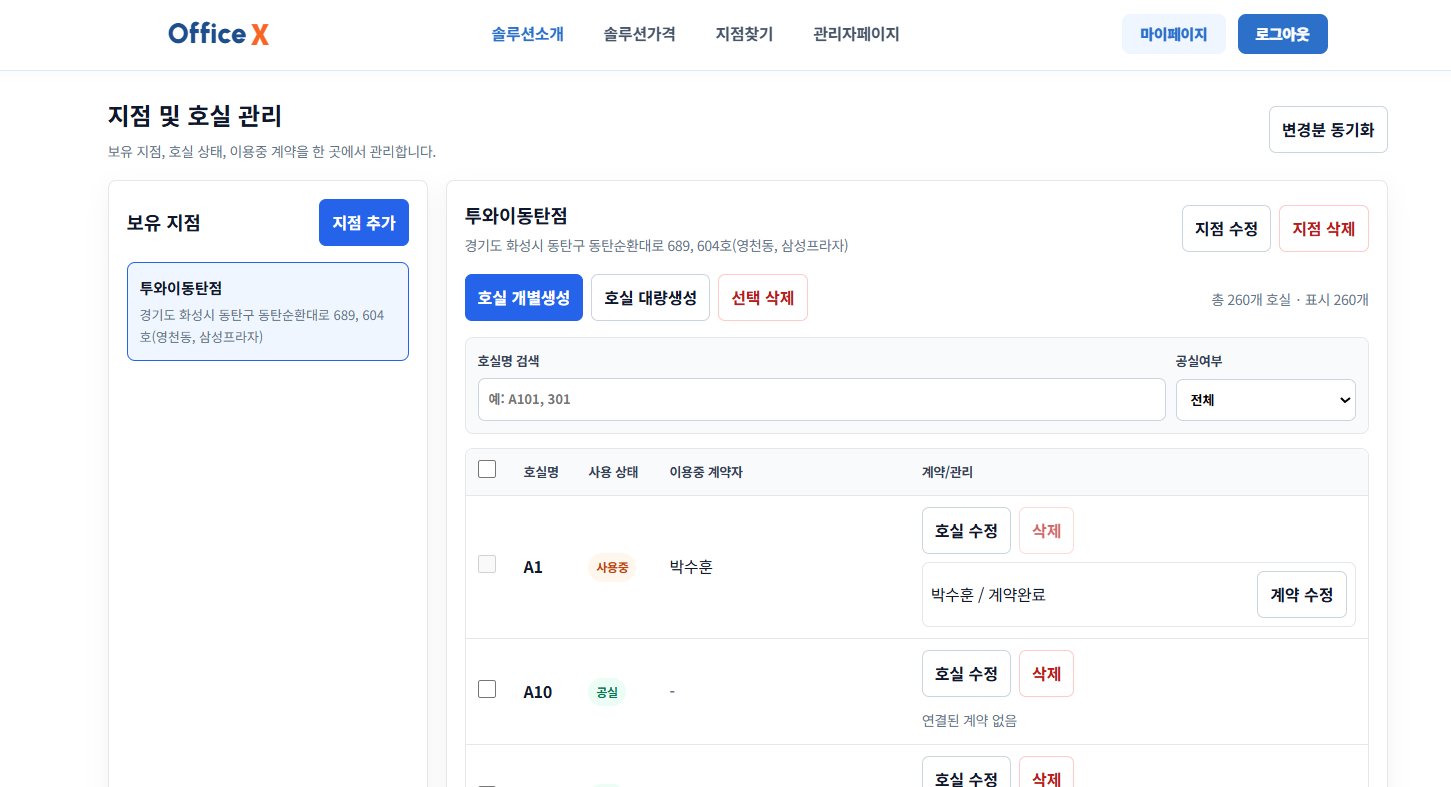Click the 지점 및 호실 관리 heading

(195, 116)
